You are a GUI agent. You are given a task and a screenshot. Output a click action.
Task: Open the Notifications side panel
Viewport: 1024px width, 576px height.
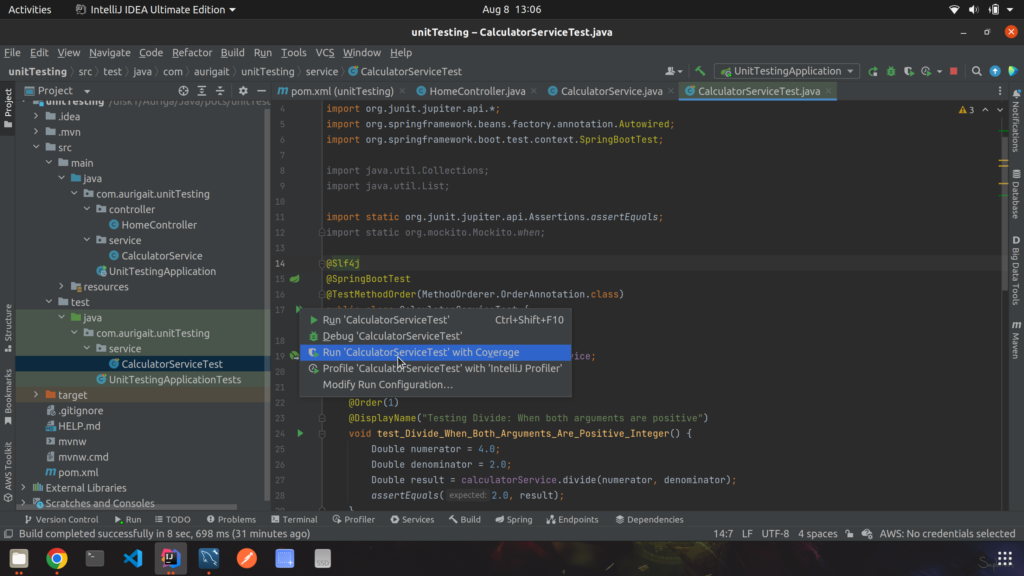1016,121
